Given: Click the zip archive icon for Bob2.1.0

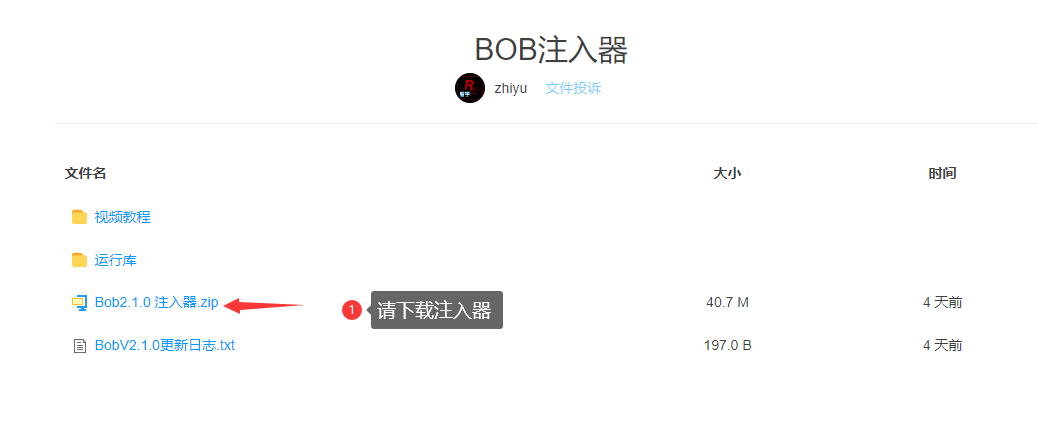Looking at the screenshot, I should pyautogui.click(x=79, y=303).
